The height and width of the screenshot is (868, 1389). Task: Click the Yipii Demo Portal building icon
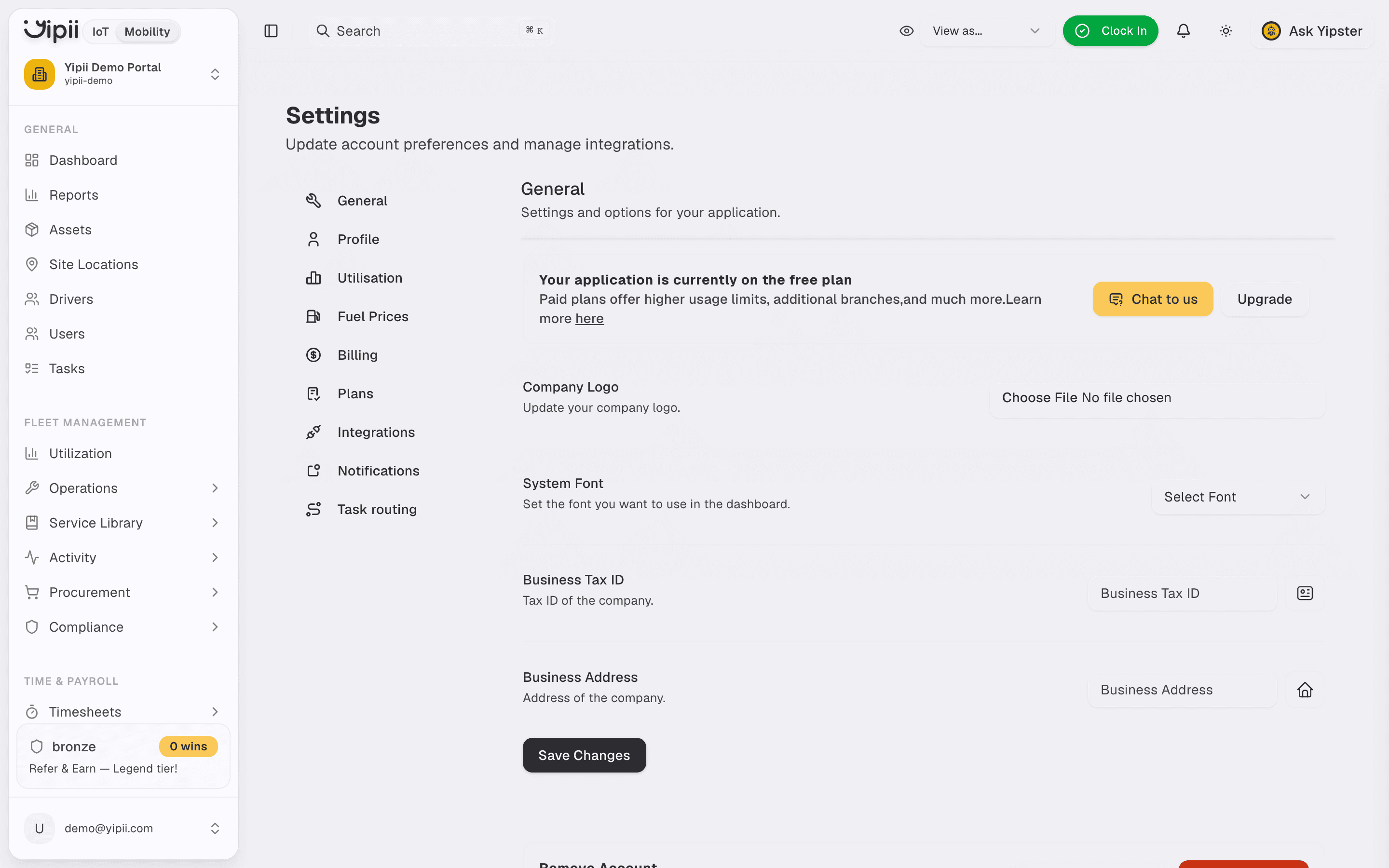40,74
